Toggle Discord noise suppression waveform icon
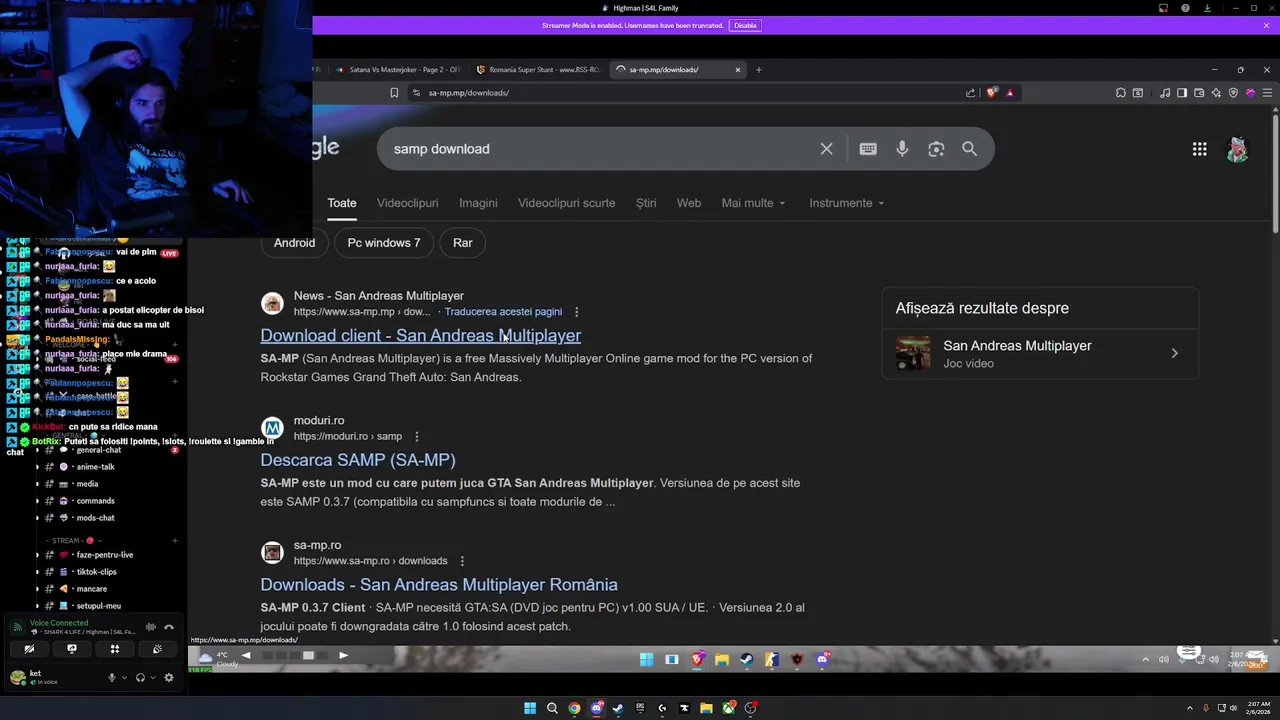Image resolution: width=1280 pixels, height=720 pixels. tap(151, 628)
